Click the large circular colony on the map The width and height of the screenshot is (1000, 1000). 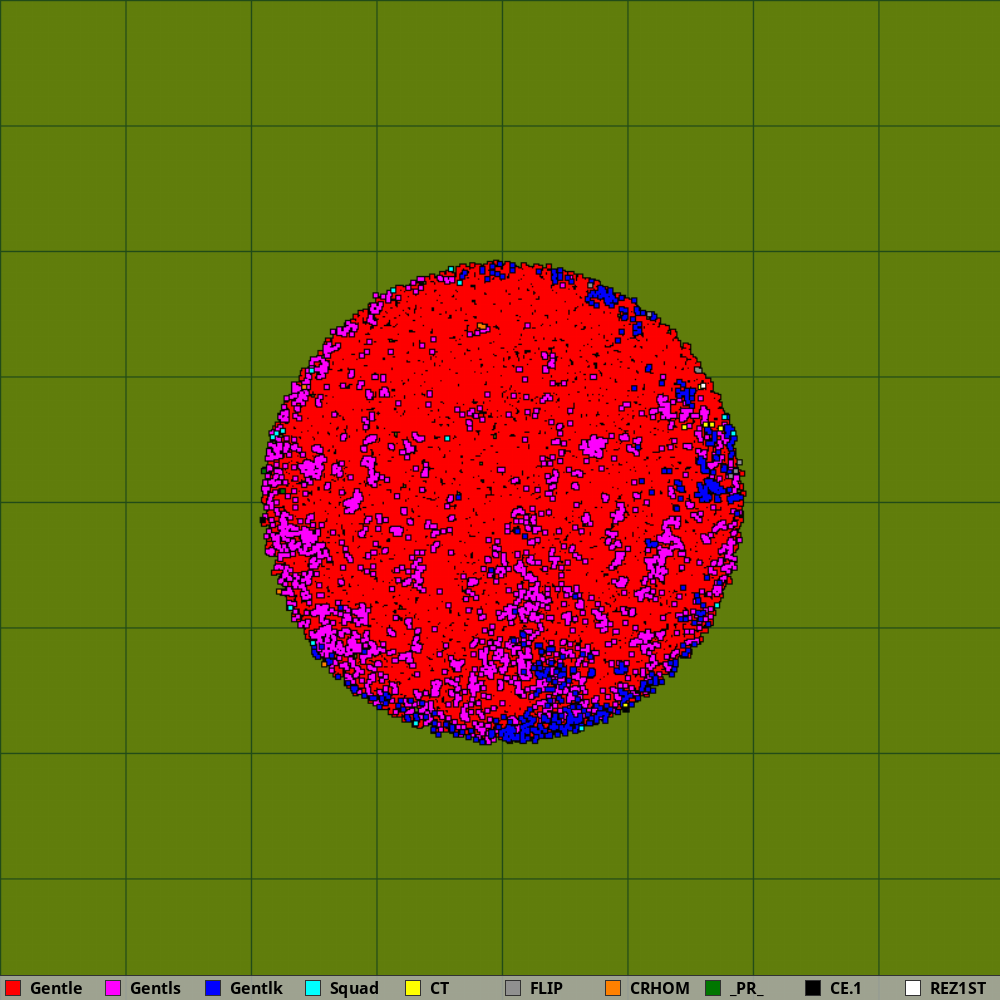point(503,502)
